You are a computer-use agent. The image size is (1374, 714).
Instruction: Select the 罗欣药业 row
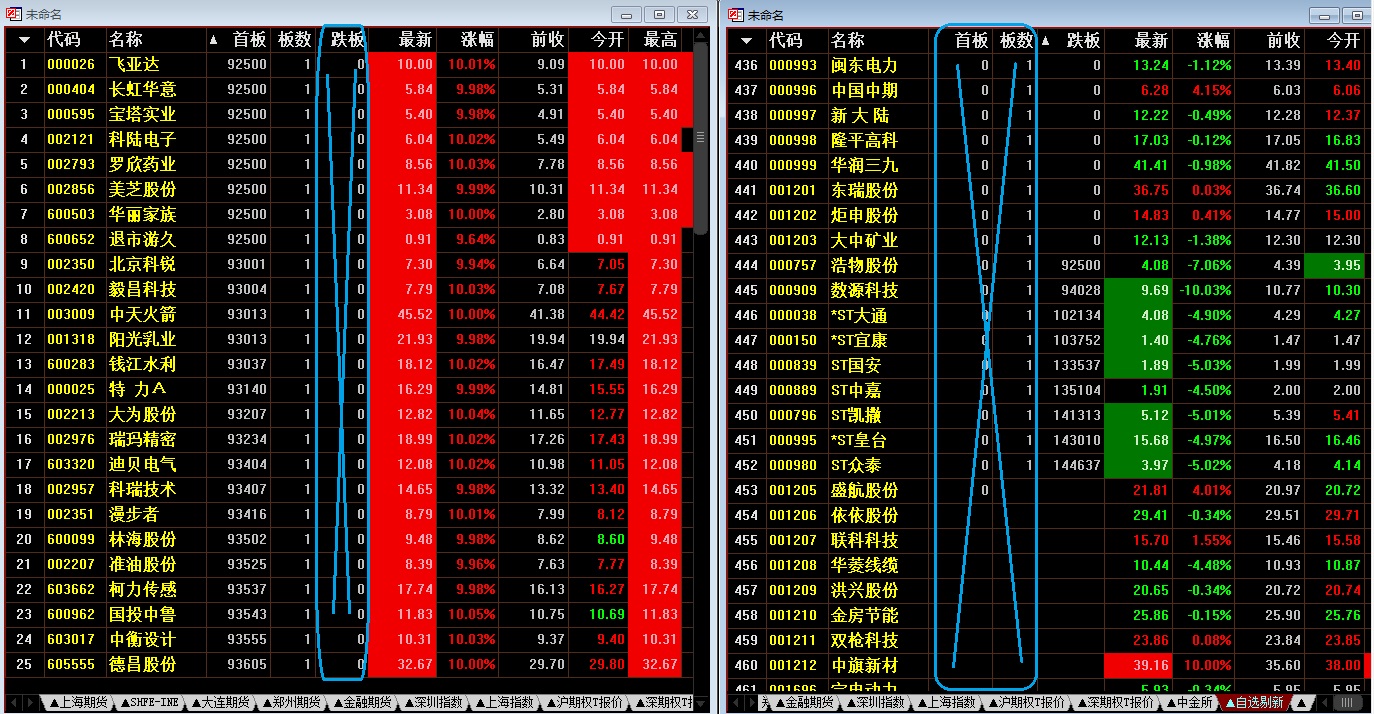(x=349, y=165)
